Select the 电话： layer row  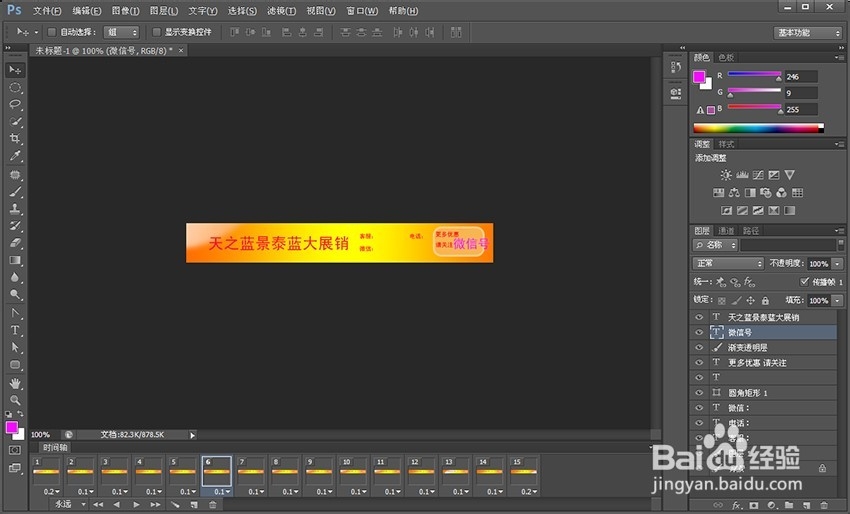click(x=763, y=423)
